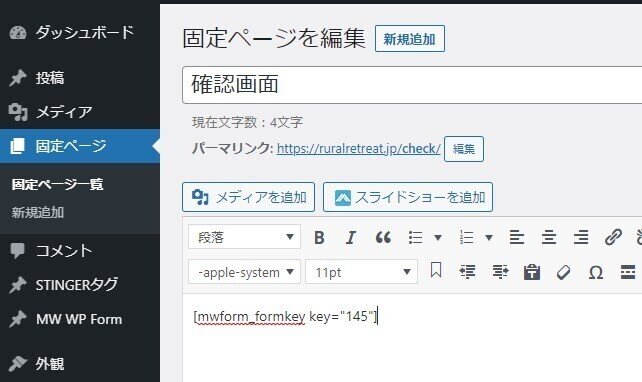Open the paragraph format (段落) dropdown

(x=244, y=237)
